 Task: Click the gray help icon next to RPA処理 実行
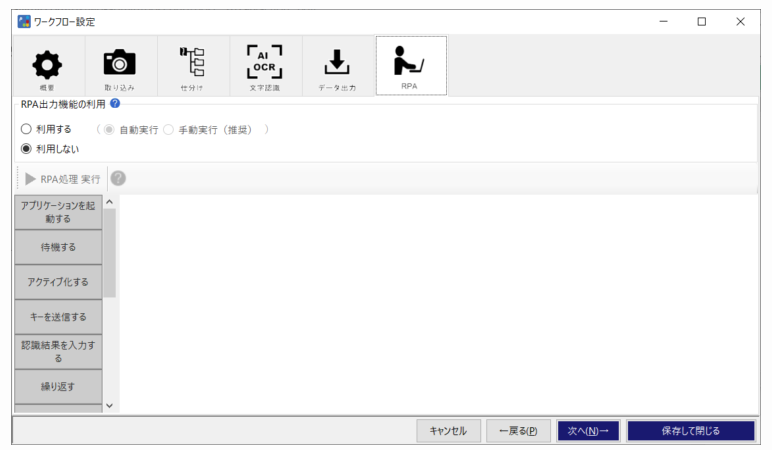pos(118,178)
